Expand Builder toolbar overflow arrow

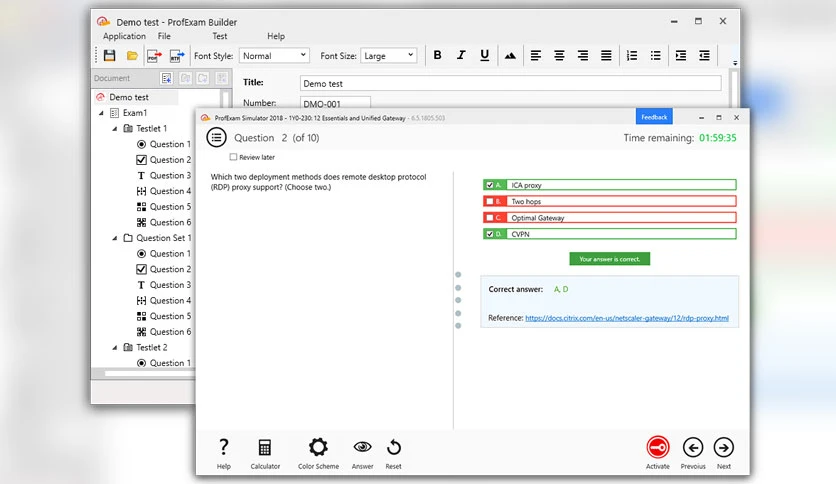(x=735, y=63)
